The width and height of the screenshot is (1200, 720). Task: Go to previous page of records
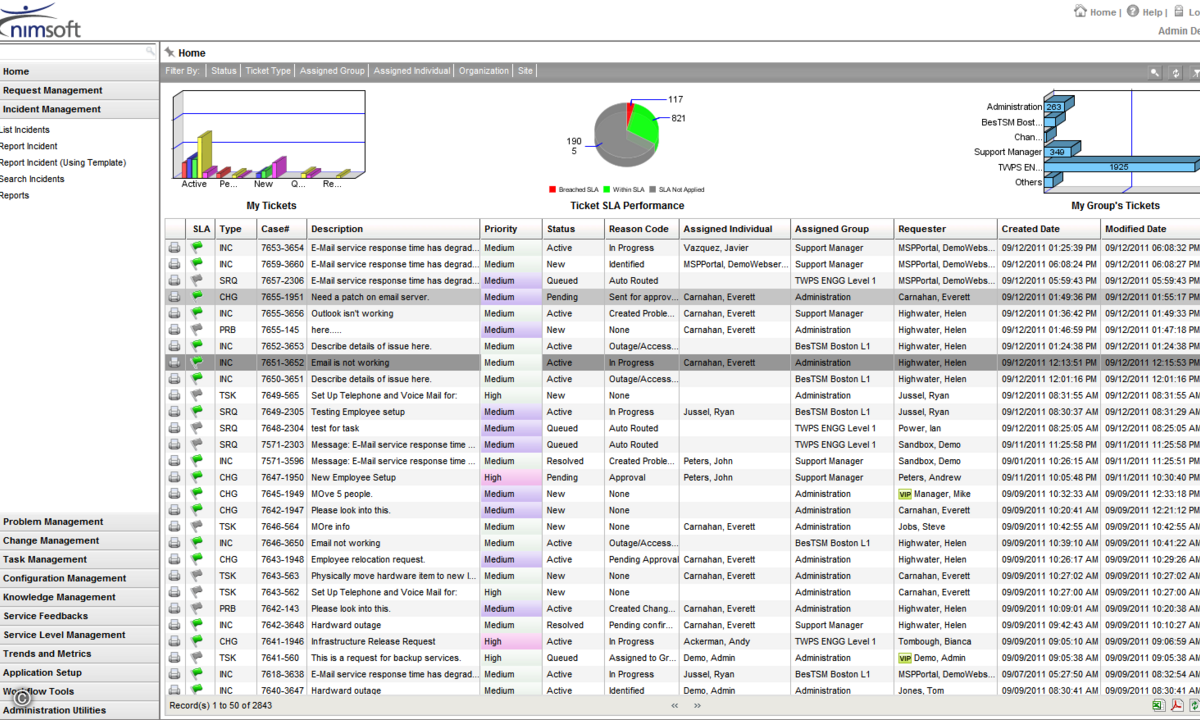point(675,705)
